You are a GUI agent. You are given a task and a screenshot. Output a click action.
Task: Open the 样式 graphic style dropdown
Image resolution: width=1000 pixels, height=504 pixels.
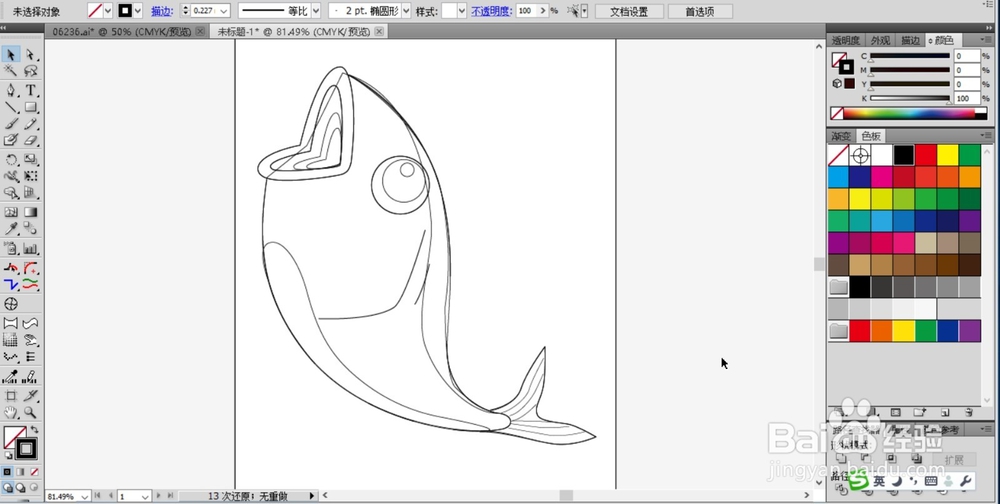pos(462,11)
